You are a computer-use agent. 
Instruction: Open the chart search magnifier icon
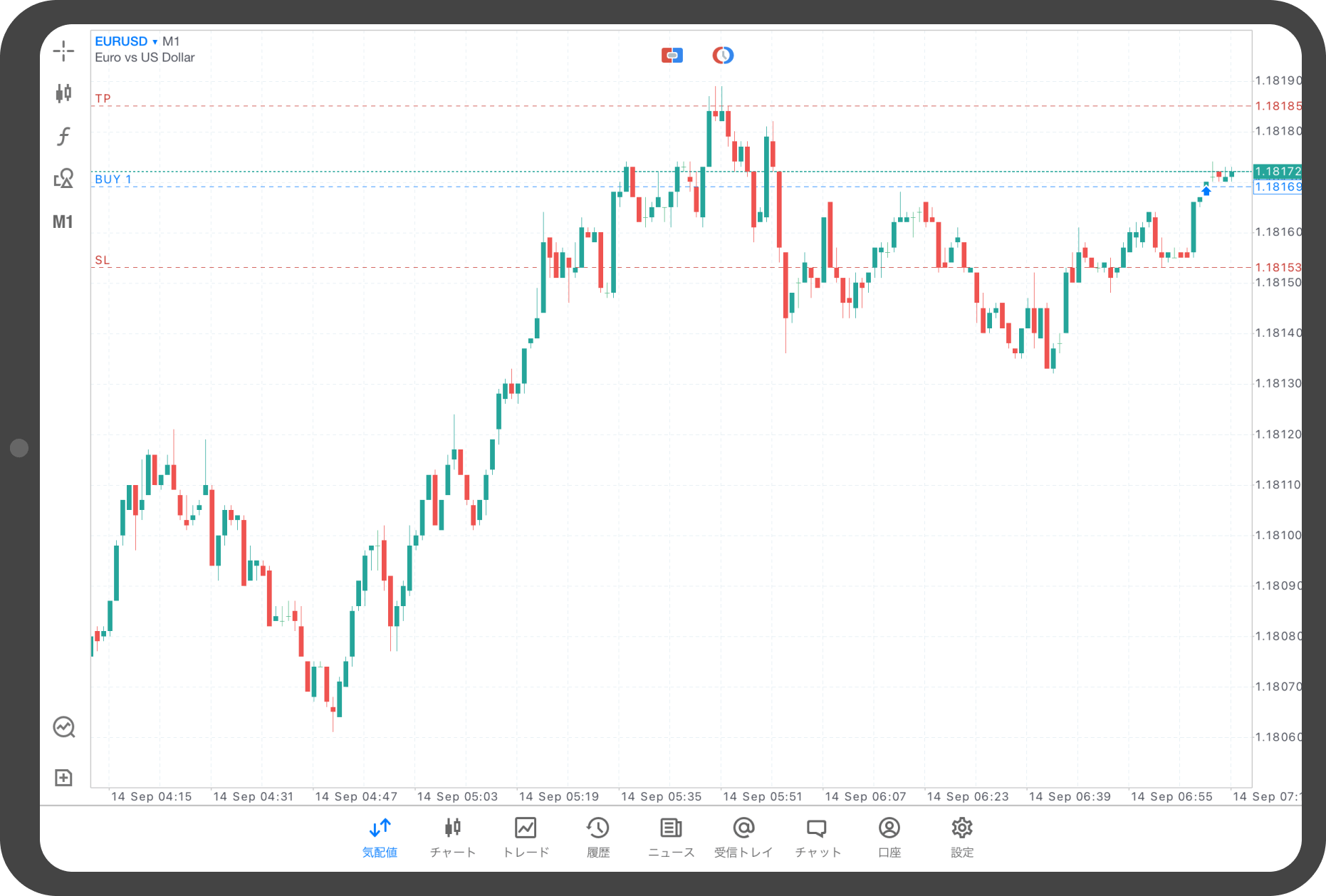(64, 727)
